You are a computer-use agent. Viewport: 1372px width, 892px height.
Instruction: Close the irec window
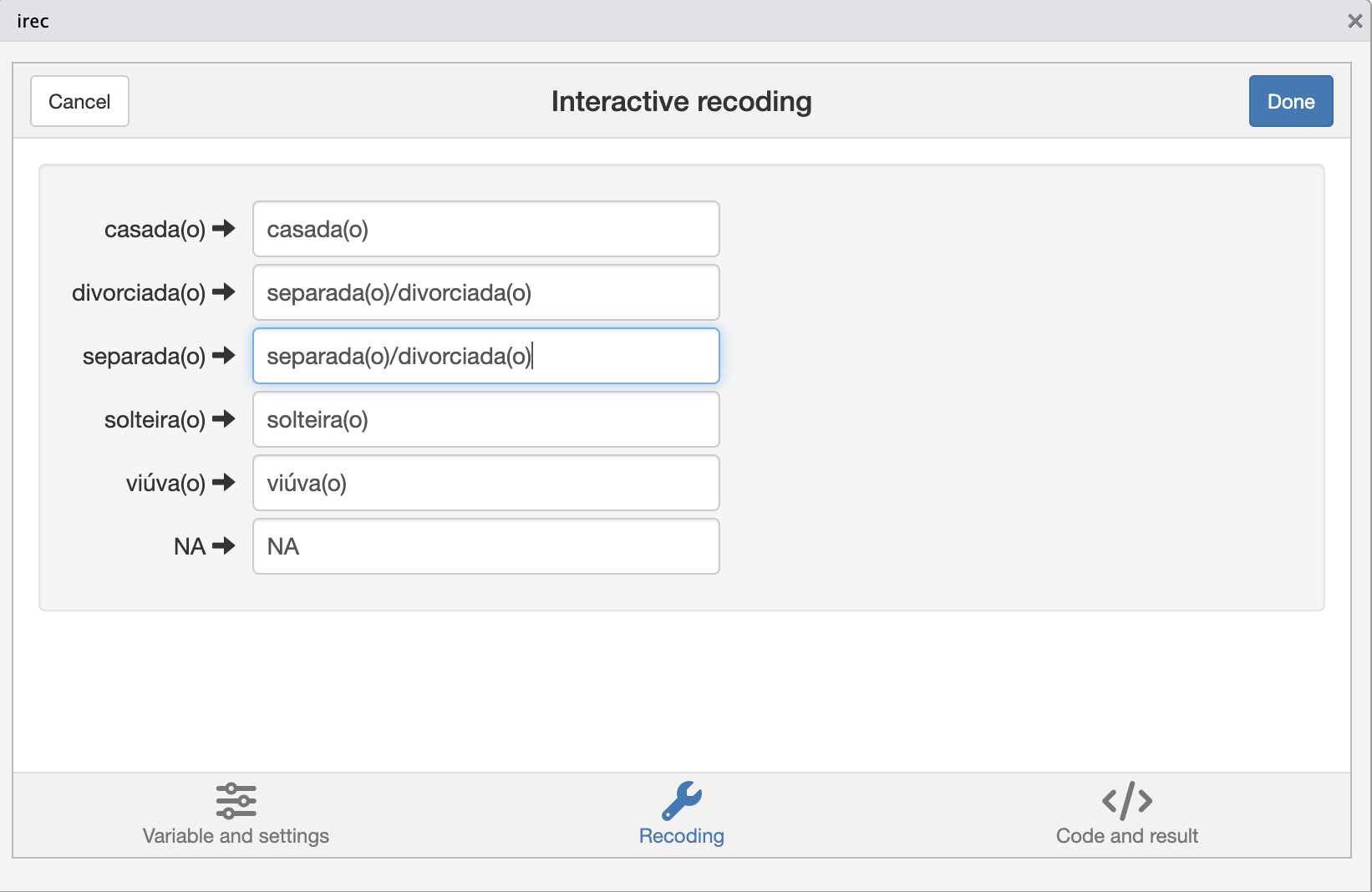(x=1354, y=21)
